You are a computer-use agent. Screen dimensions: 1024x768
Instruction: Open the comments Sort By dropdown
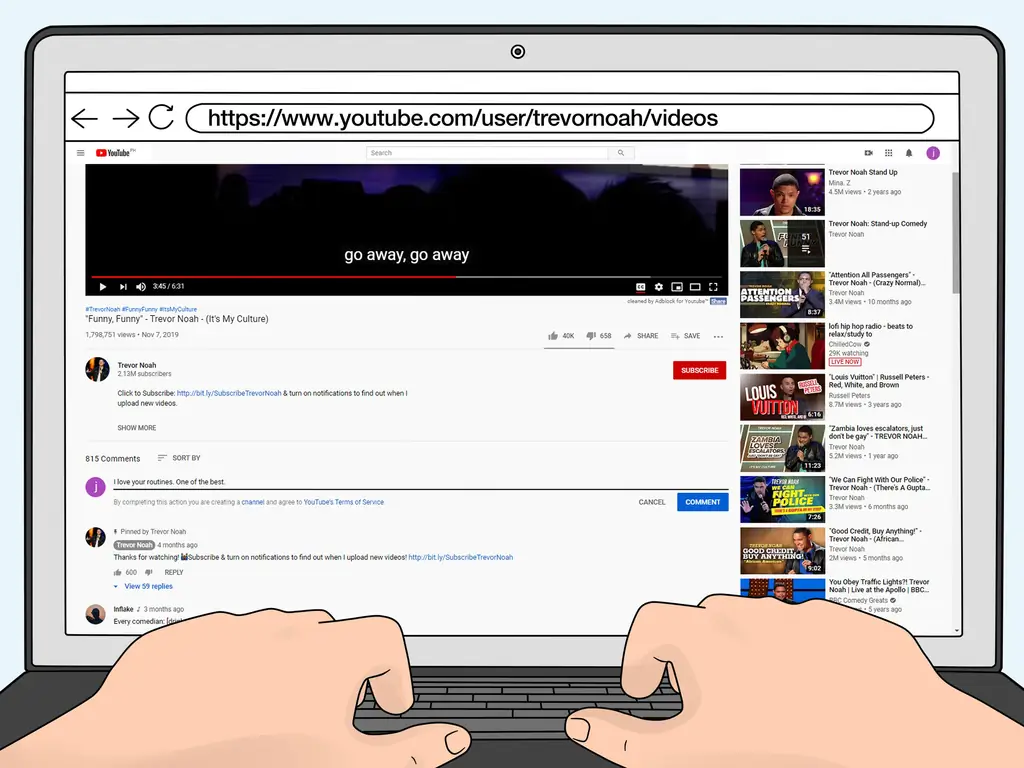179,458
